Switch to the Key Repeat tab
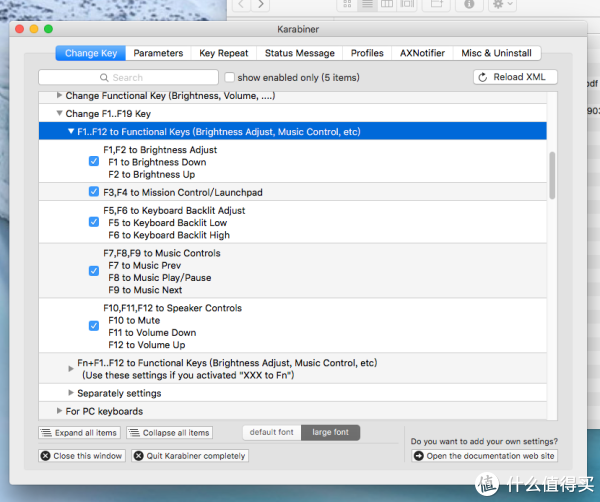The width and height of the screenshot is (600, 502). tap(223, 53)
